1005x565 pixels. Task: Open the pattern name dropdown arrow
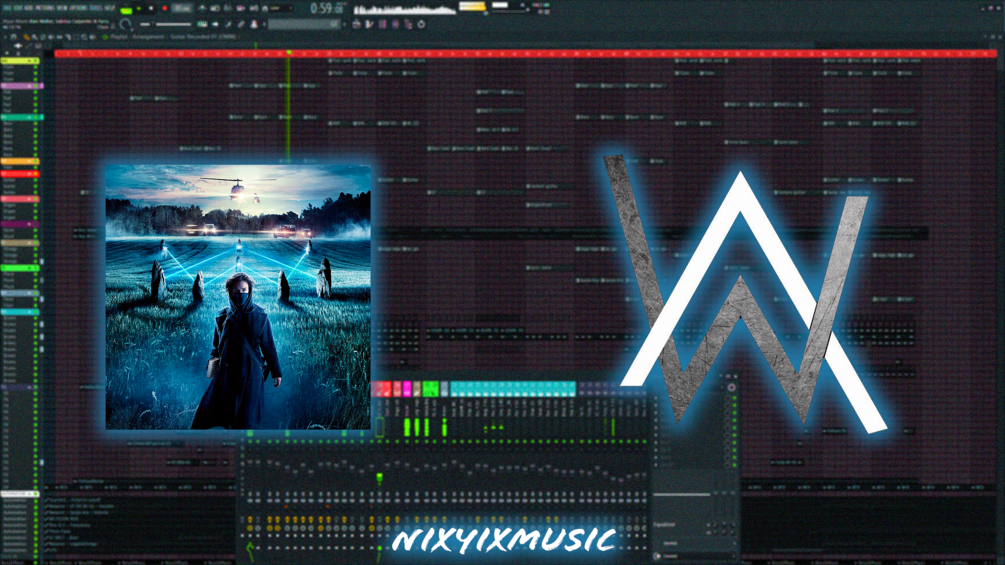(345, 24)
